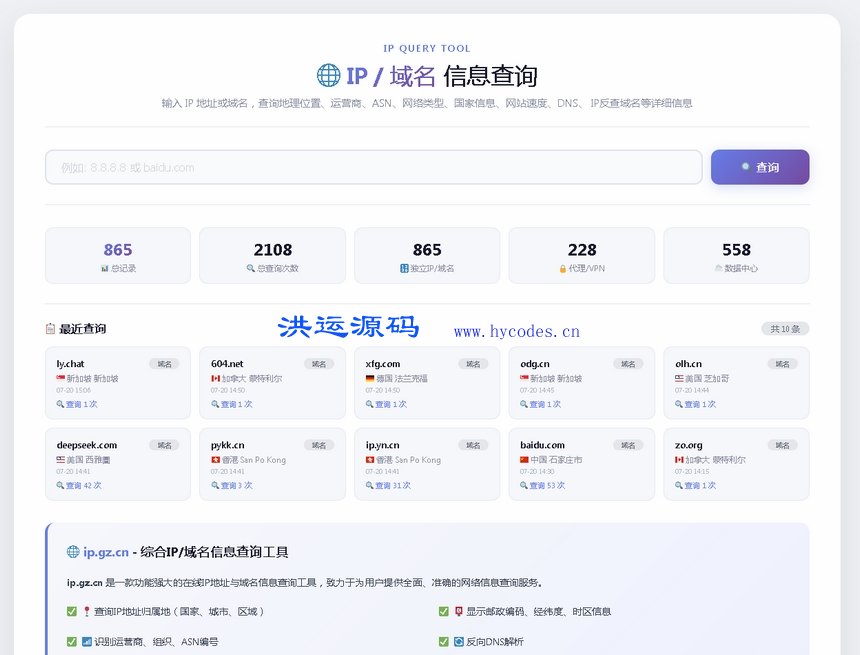Click pin icon beside 查询IP地址归属地
This screenshot has height=655, width=860.
click(x=87, y=611)
